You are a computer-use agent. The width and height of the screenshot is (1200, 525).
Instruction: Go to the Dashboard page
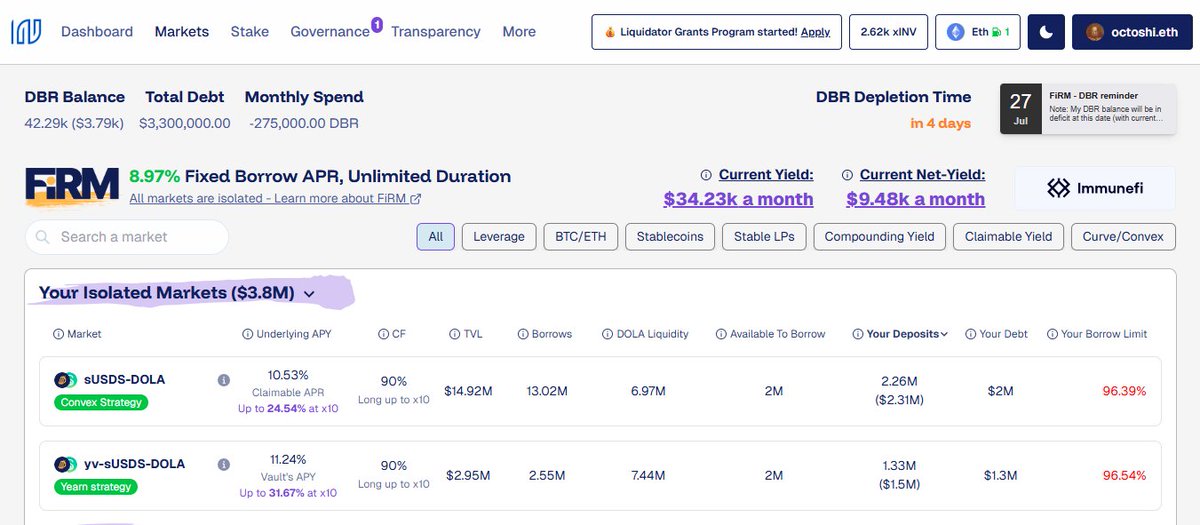[97, 32]
